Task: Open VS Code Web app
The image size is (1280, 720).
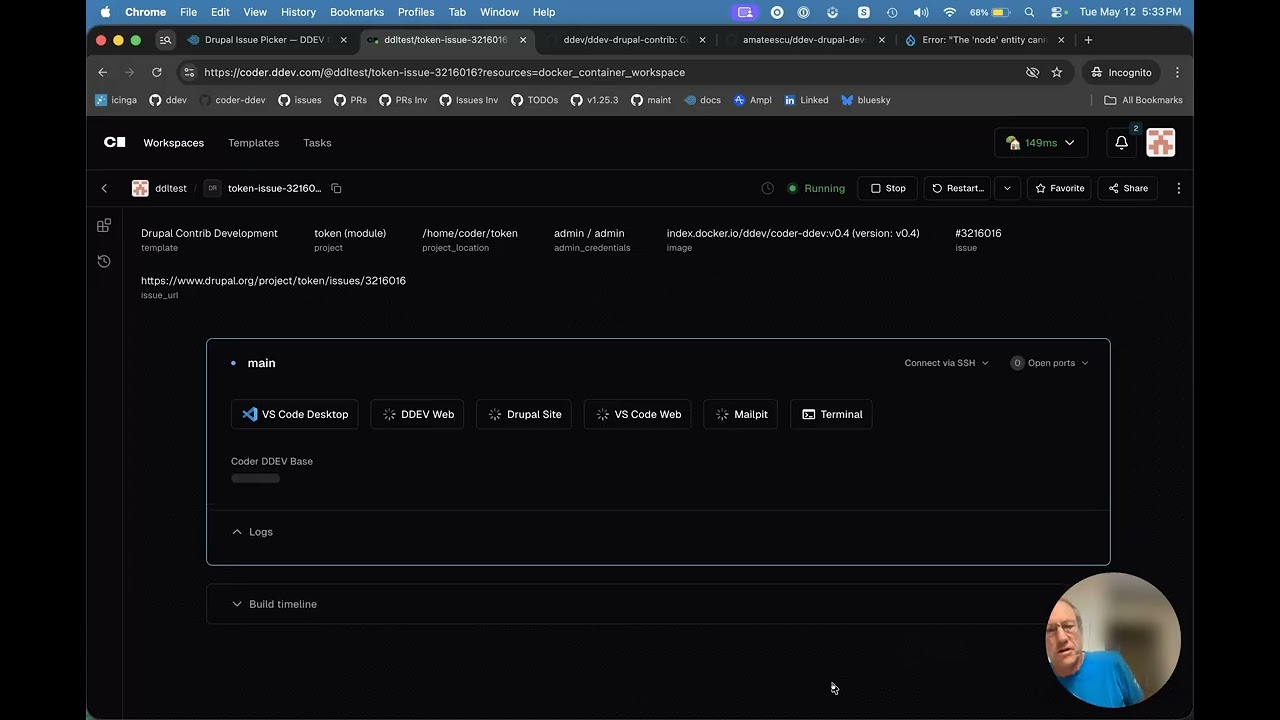Action: [637, 414]
